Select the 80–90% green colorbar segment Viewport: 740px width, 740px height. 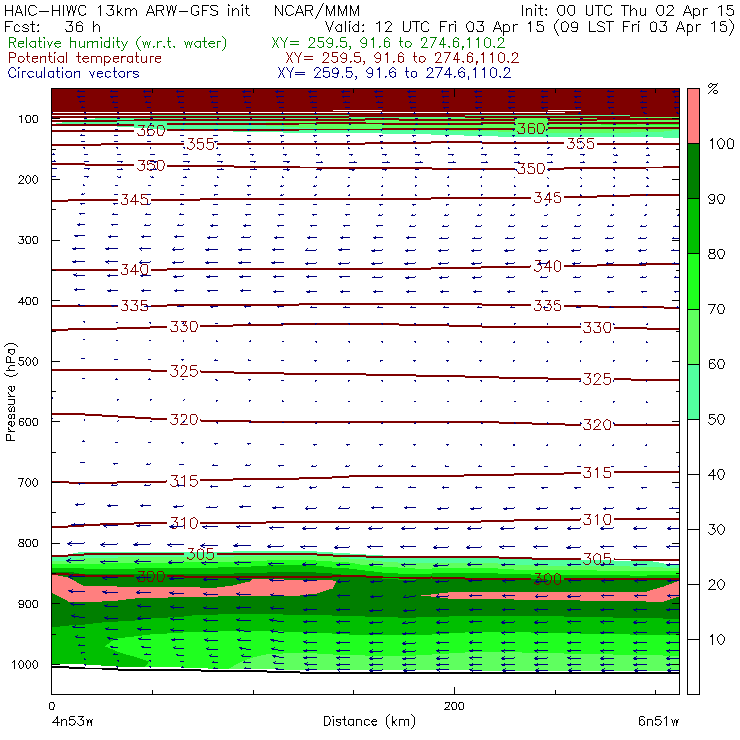click(x=693, y=226)
